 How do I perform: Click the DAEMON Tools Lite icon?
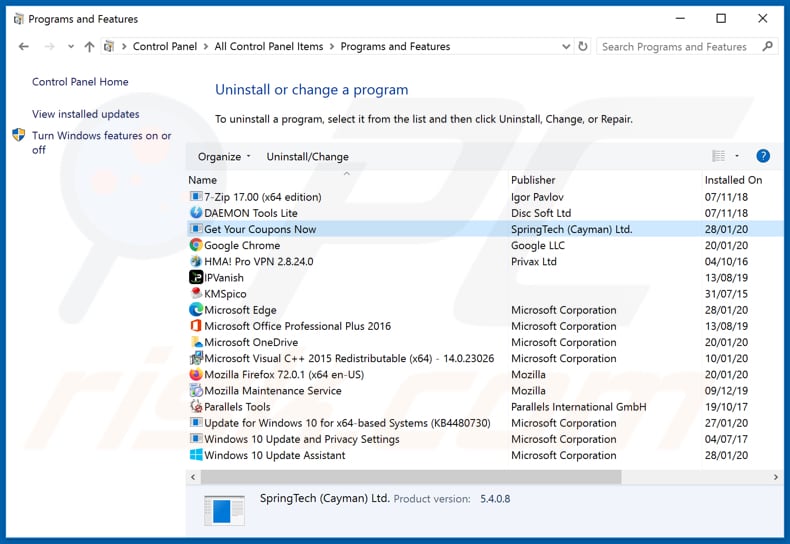(x=196, y=213)
